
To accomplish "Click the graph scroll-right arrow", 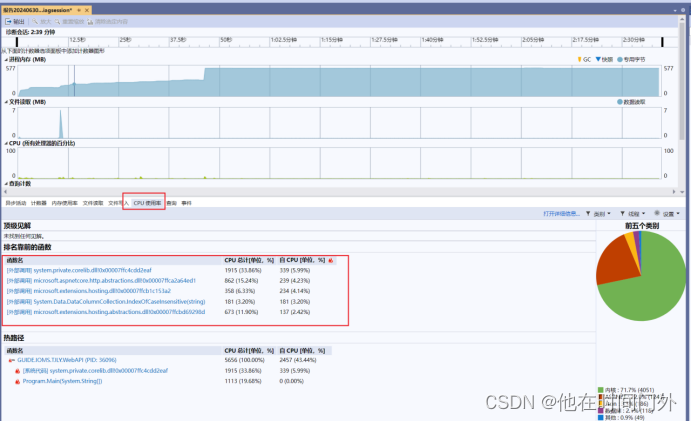I will (x=674, y=192).
